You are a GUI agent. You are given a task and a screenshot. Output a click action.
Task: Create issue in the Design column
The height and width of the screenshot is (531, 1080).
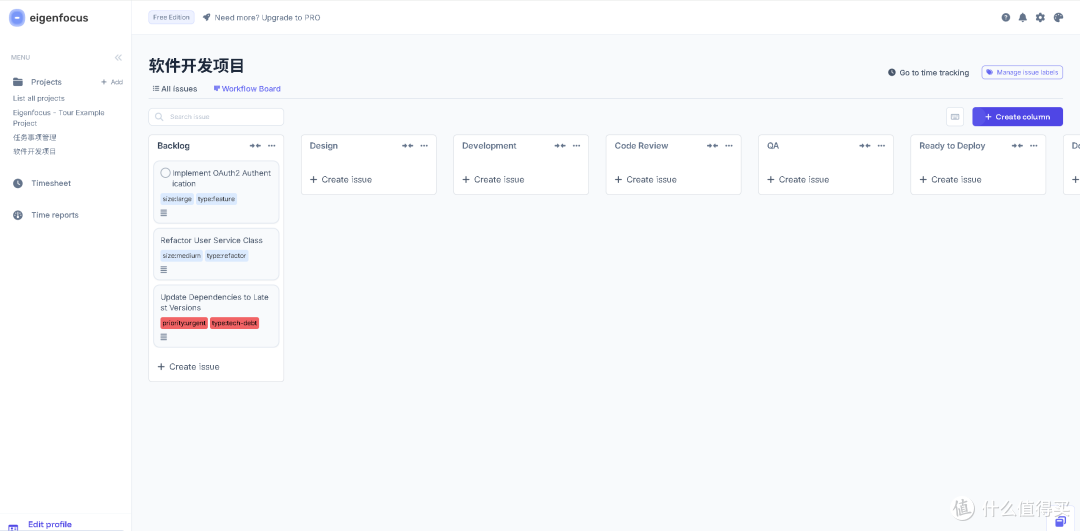341,179
